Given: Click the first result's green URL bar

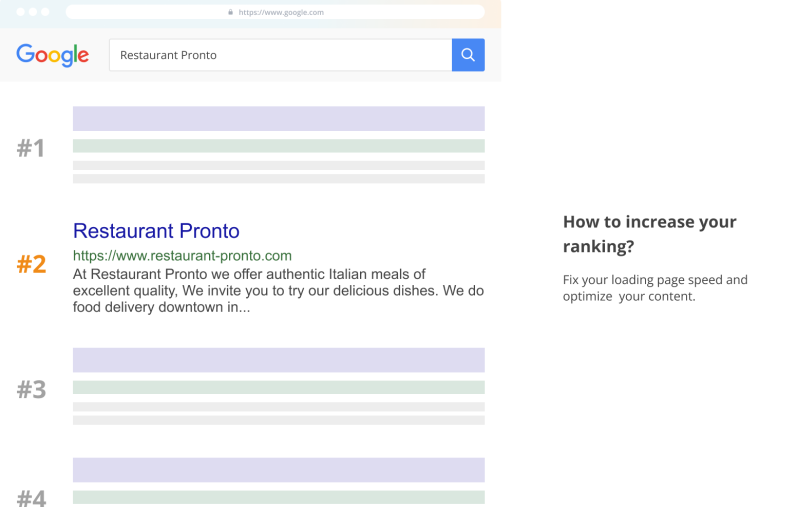Looking at the screenshot, I should (x=278, y=146).
